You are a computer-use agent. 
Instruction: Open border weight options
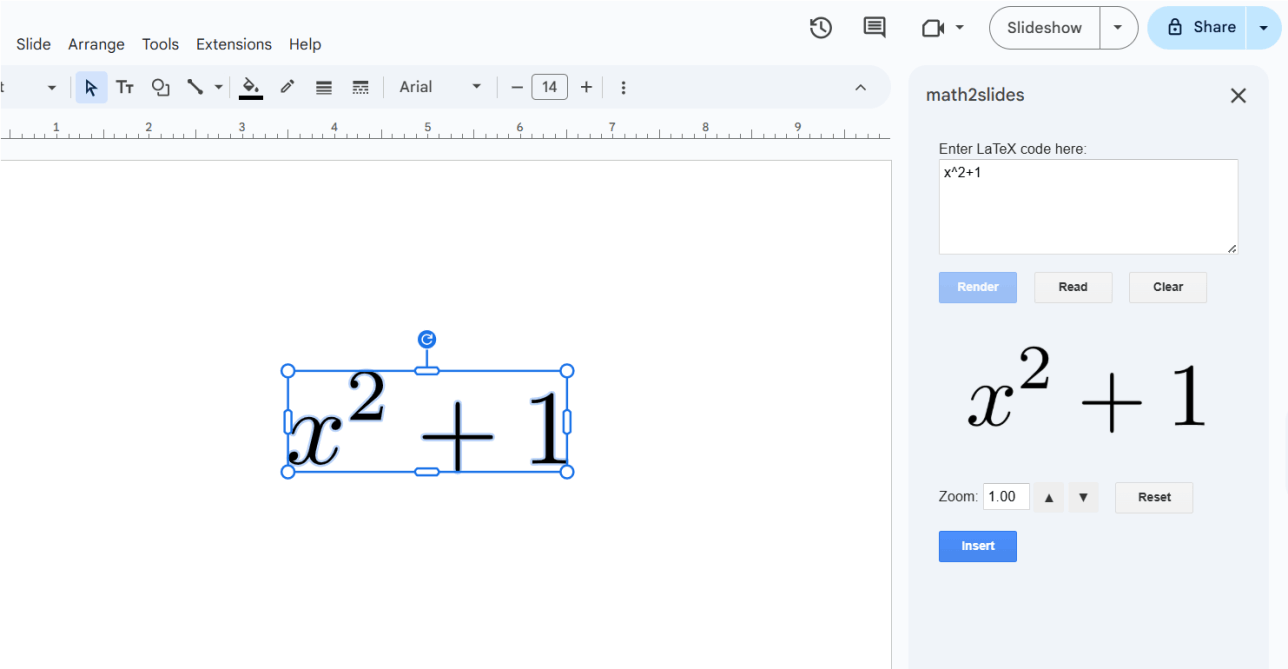[x=324, y=88]
